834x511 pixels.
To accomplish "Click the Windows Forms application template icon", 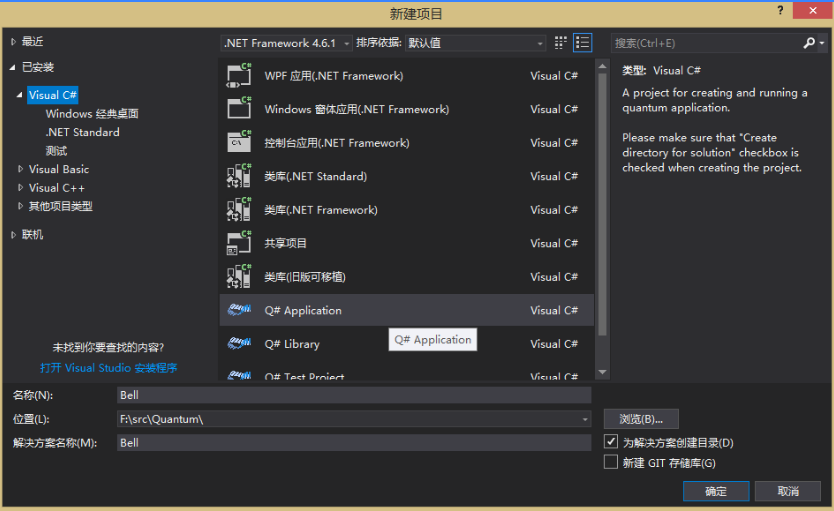I will tap(239, 109).
